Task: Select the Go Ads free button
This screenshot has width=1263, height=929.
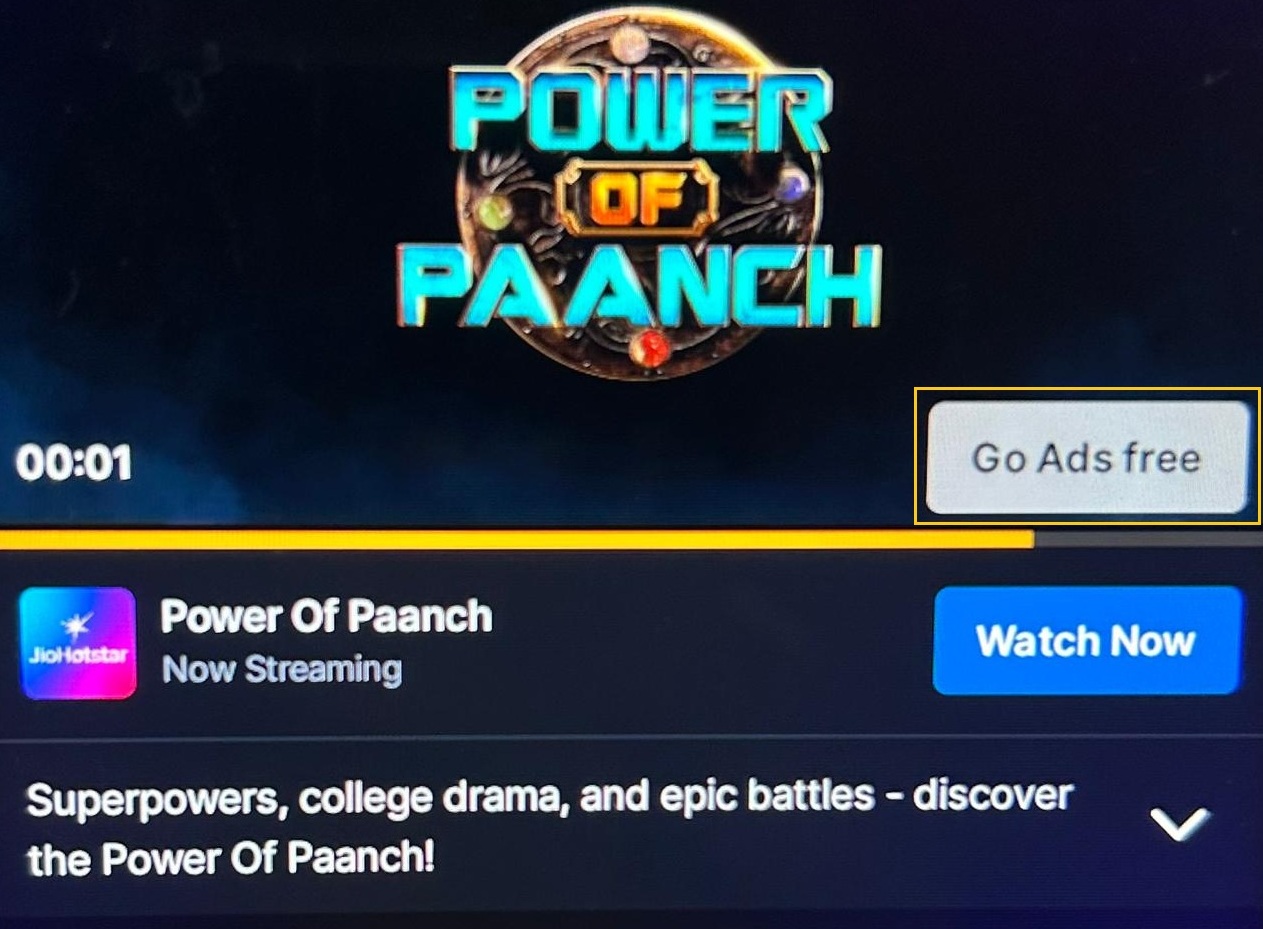Action: [x=1087, y=457]
